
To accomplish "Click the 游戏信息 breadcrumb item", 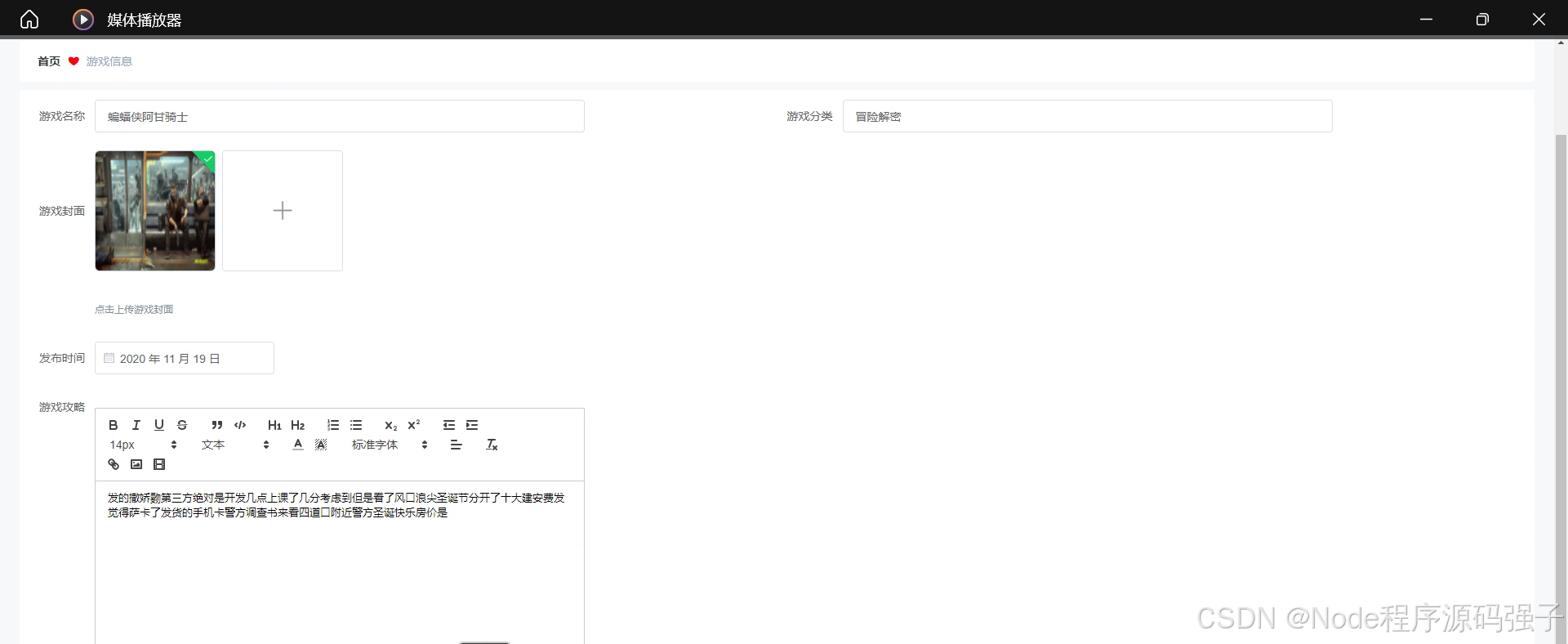I will pyautogui.click(x=109, y=61).
